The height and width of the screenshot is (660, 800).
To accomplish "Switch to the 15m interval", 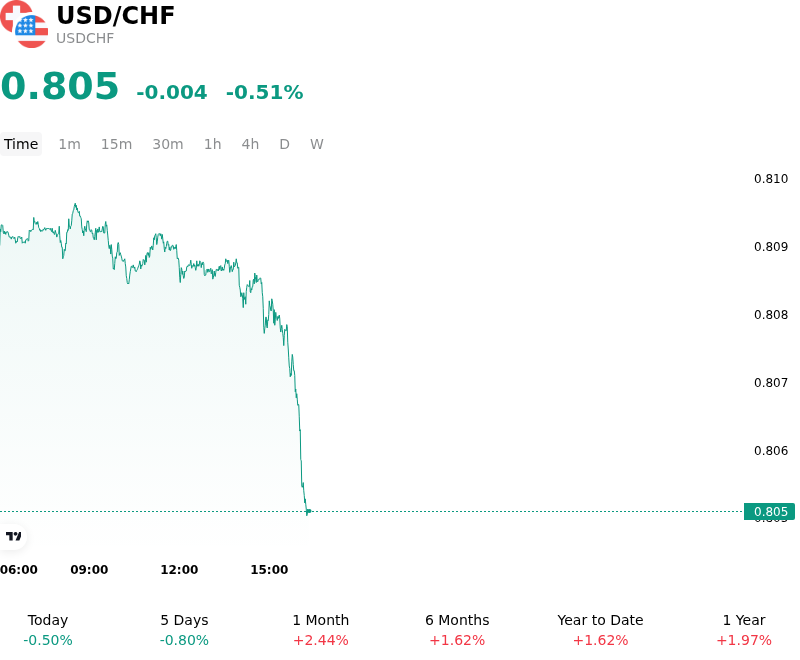I will coord(116,144).
